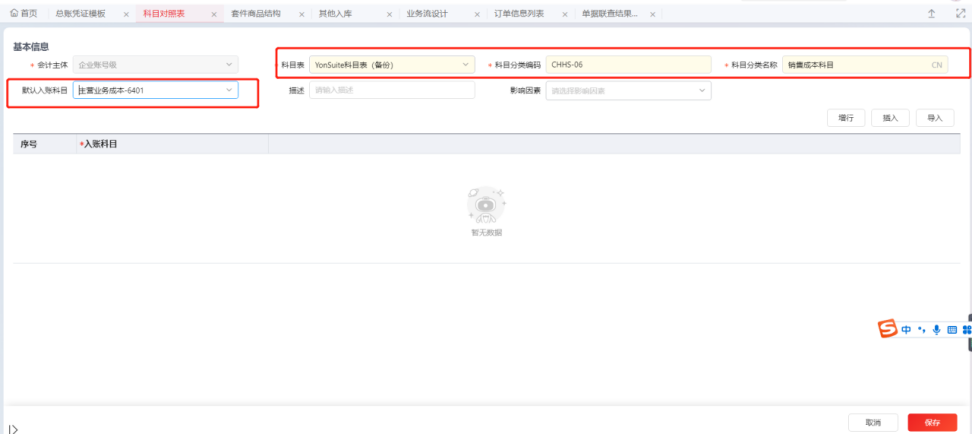
Task: Click the 插入 button
Action: pos(890,118)
